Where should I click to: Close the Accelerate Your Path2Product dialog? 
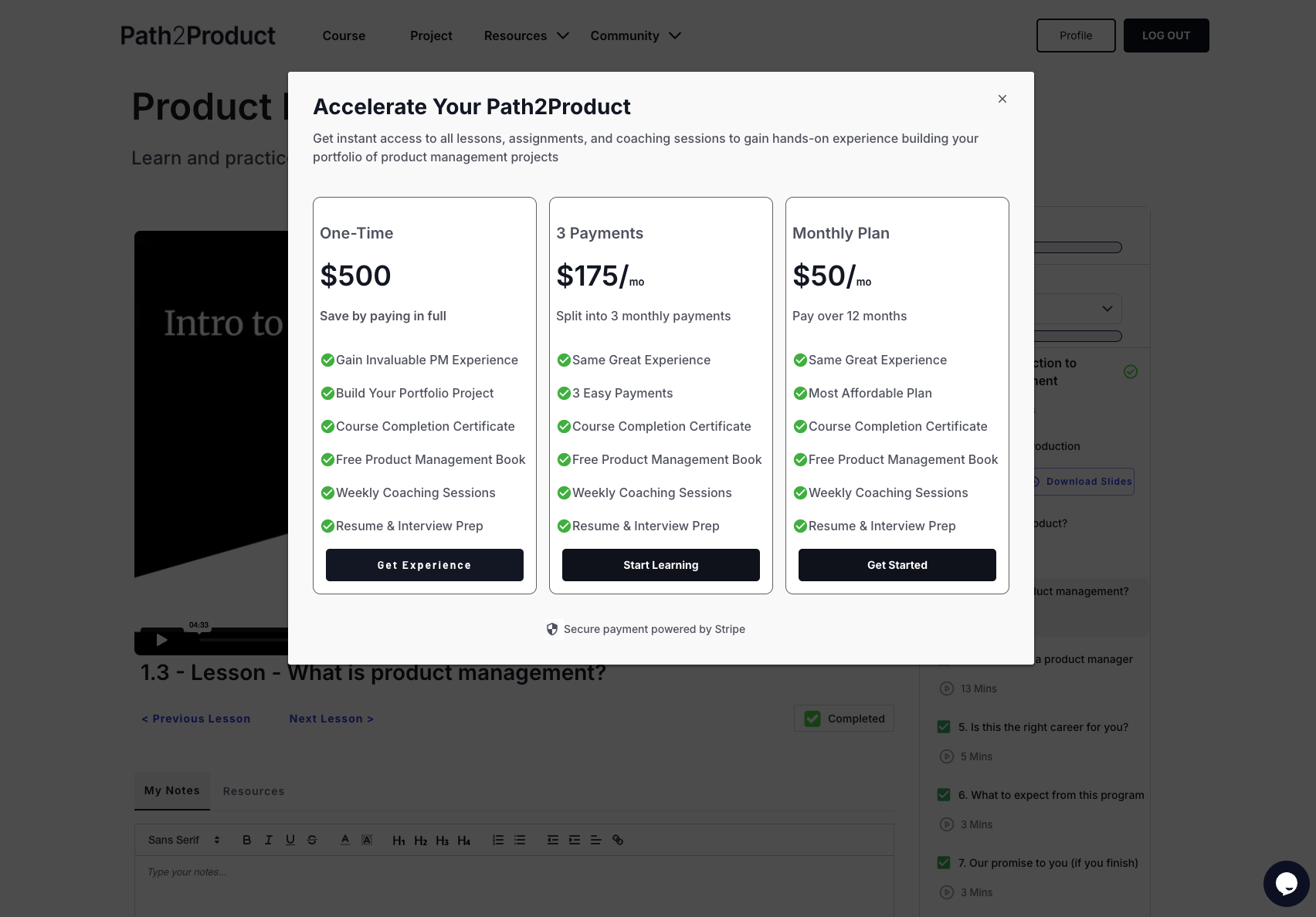(1002, 99)
